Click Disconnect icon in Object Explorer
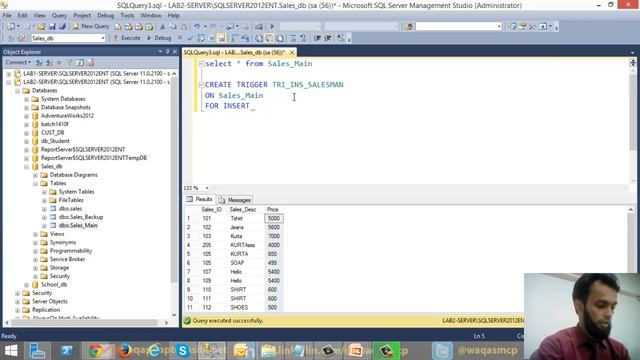The height and width of the screenshot is (360, 640). (49, 62)
